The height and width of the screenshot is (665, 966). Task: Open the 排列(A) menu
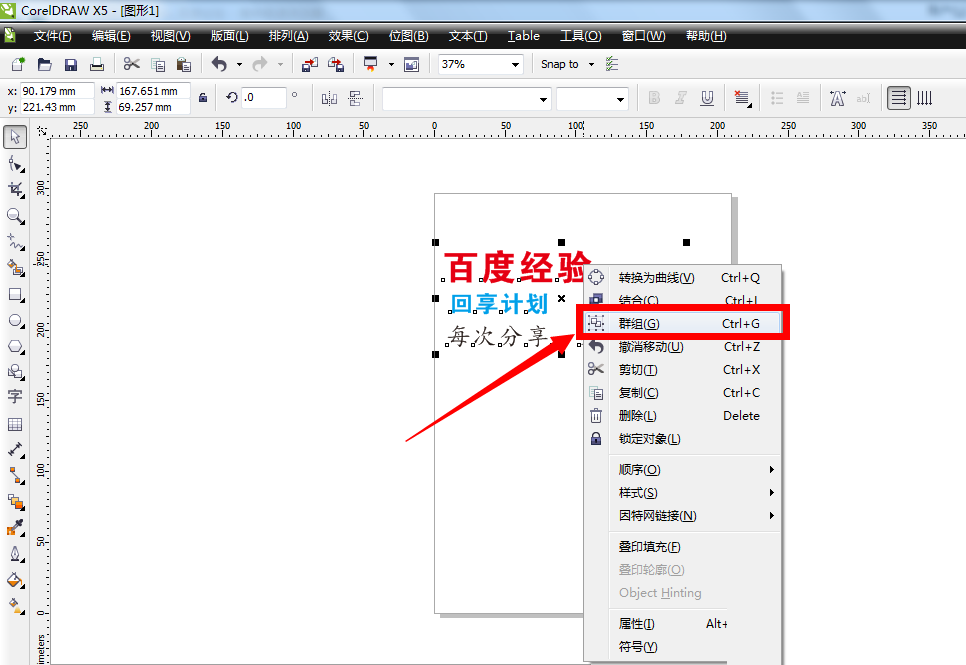(x=288, y=36)
